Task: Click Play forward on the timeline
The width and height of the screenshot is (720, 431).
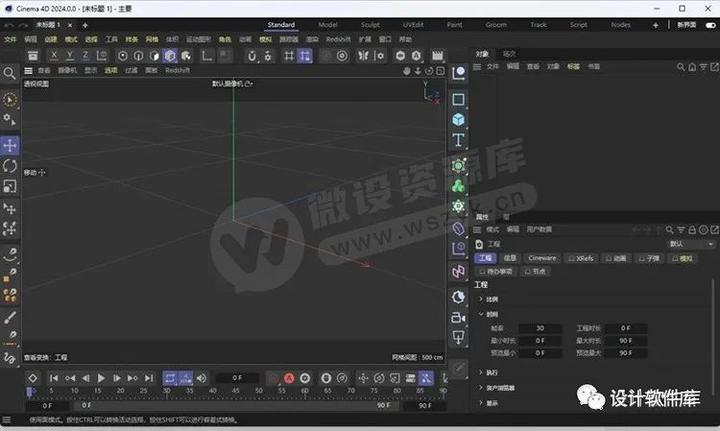Action: [x=101, y=378]
